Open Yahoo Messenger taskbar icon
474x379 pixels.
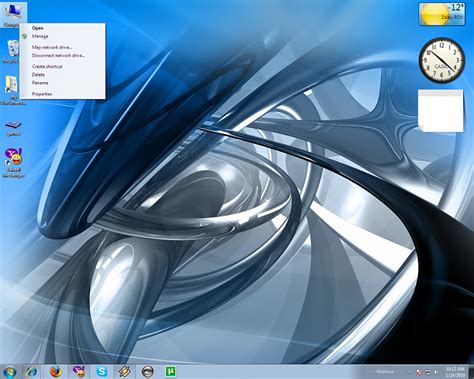click(x=79, y=372)
